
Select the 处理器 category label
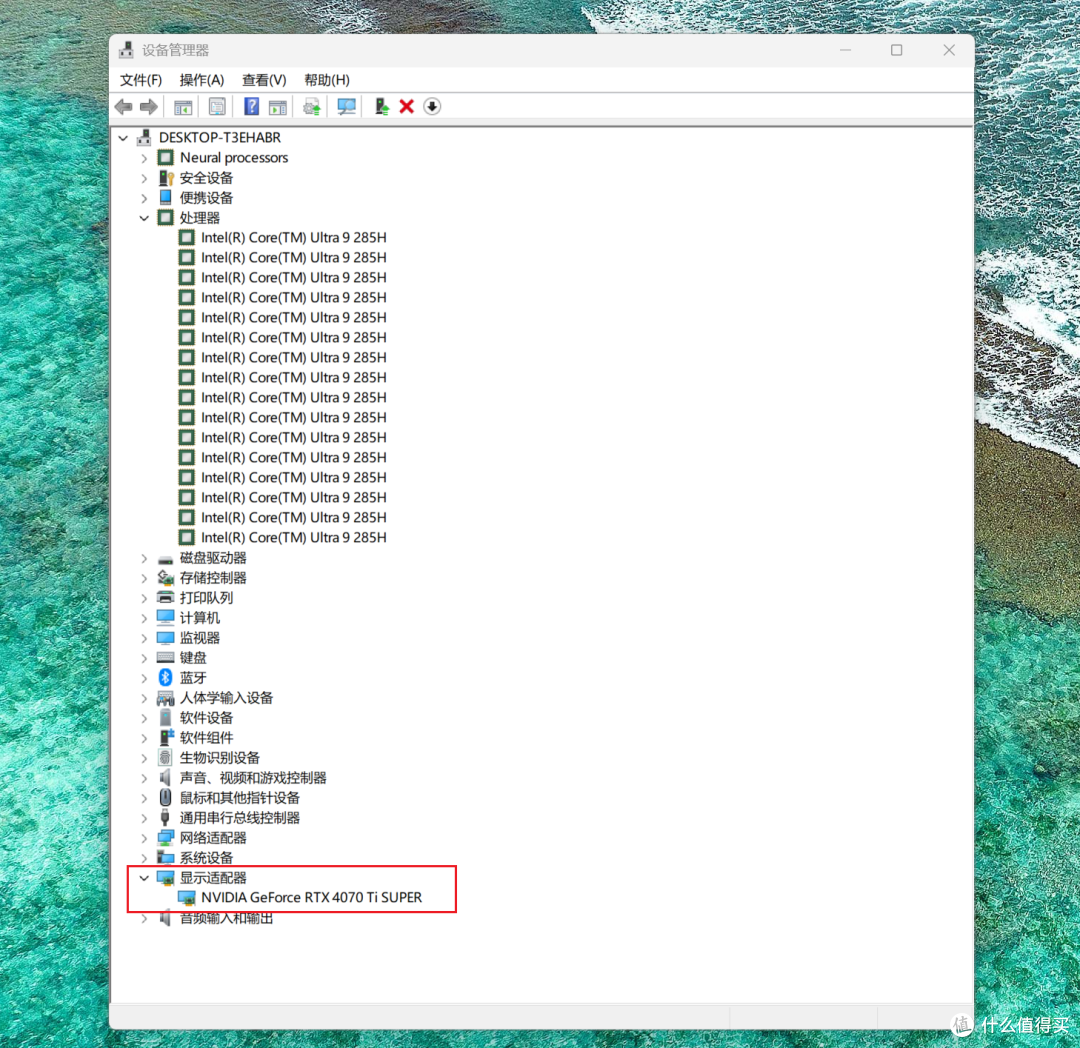click(200, 218)
